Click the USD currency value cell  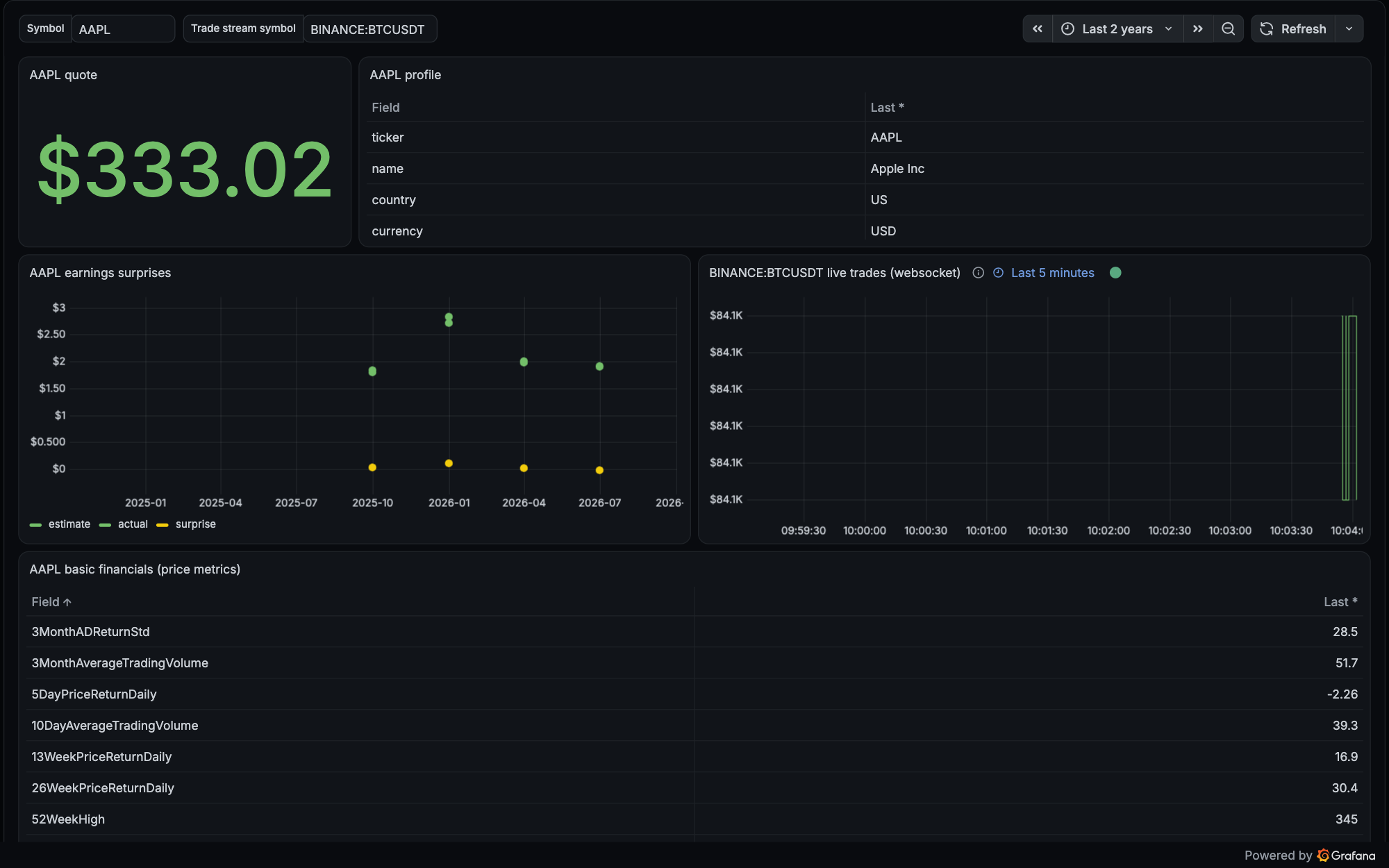tap(1115, 231)
